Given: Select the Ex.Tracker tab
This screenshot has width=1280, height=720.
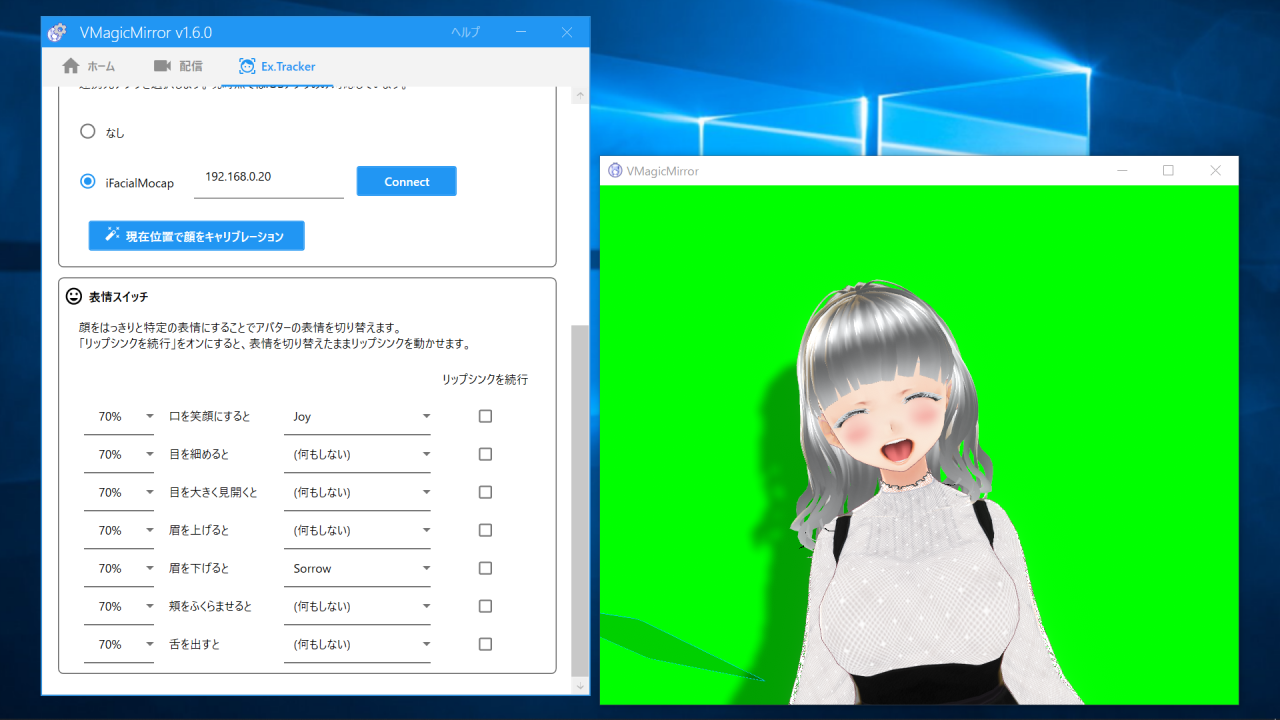Looking at the screenshot, I should pos(277,66).
